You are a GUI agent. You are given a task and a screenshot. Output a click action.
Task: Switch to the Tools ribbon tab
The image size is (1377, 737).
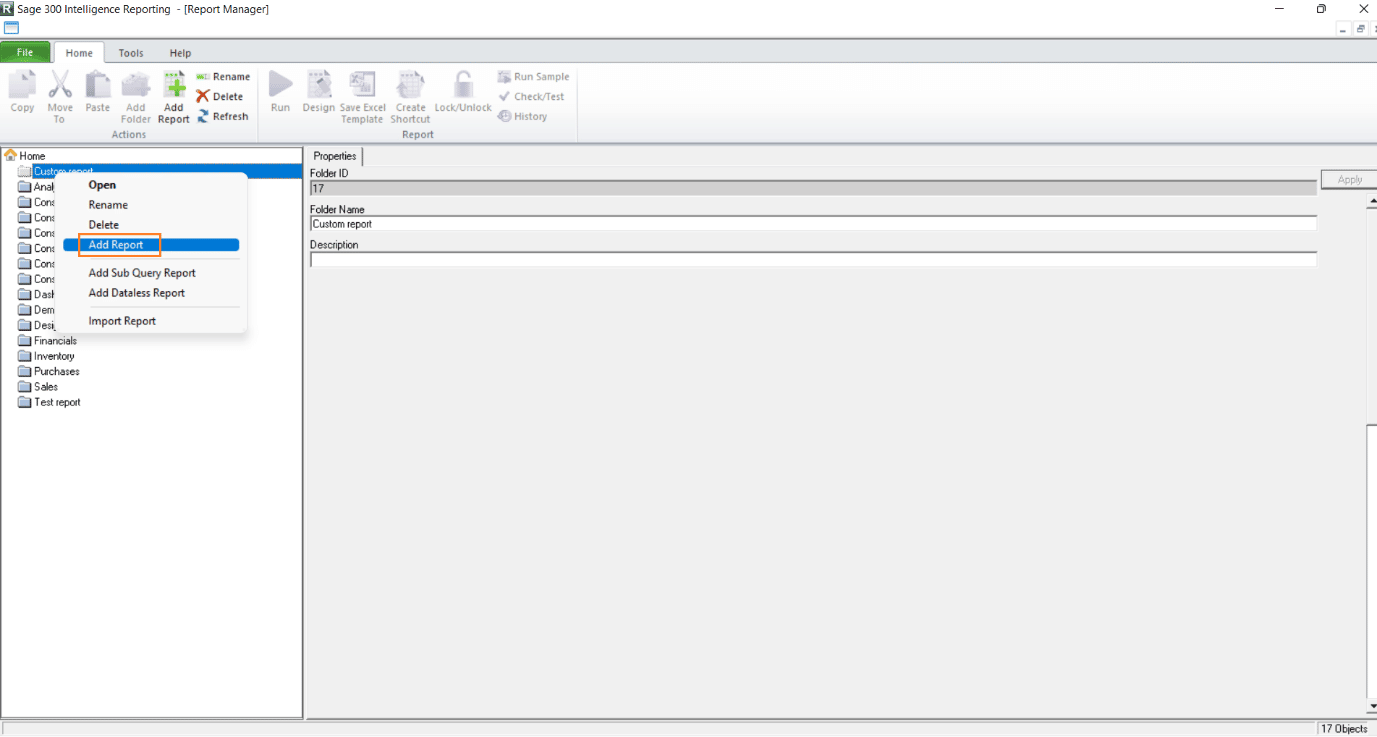(130, 52)
